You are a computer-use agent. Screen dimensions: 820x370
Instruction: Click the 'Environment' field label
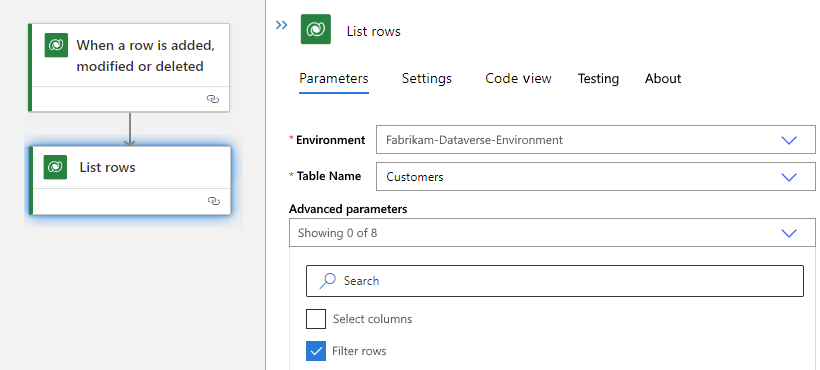[331, 140]
